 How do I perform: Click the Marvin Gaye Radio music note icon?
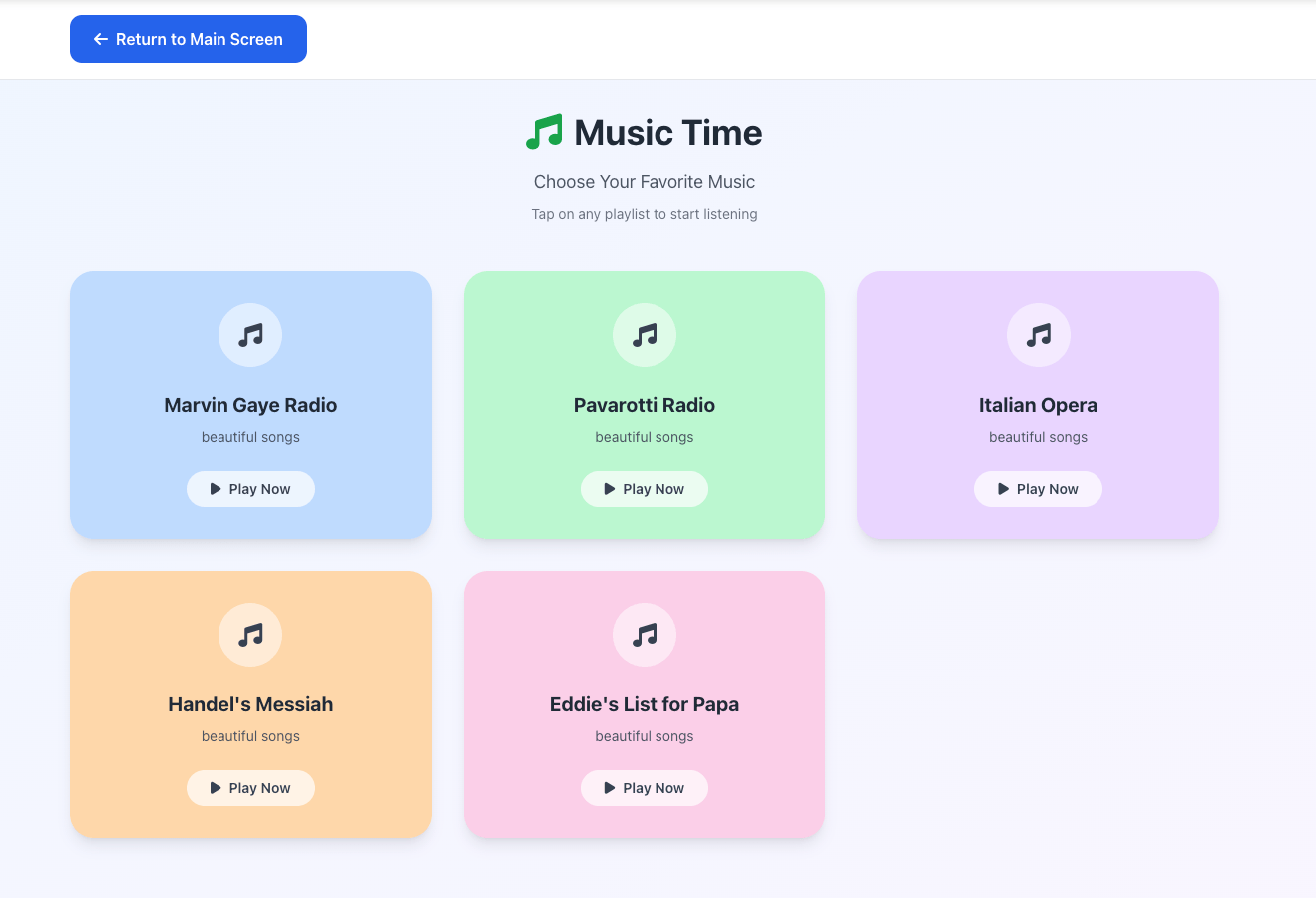(250, 335)
